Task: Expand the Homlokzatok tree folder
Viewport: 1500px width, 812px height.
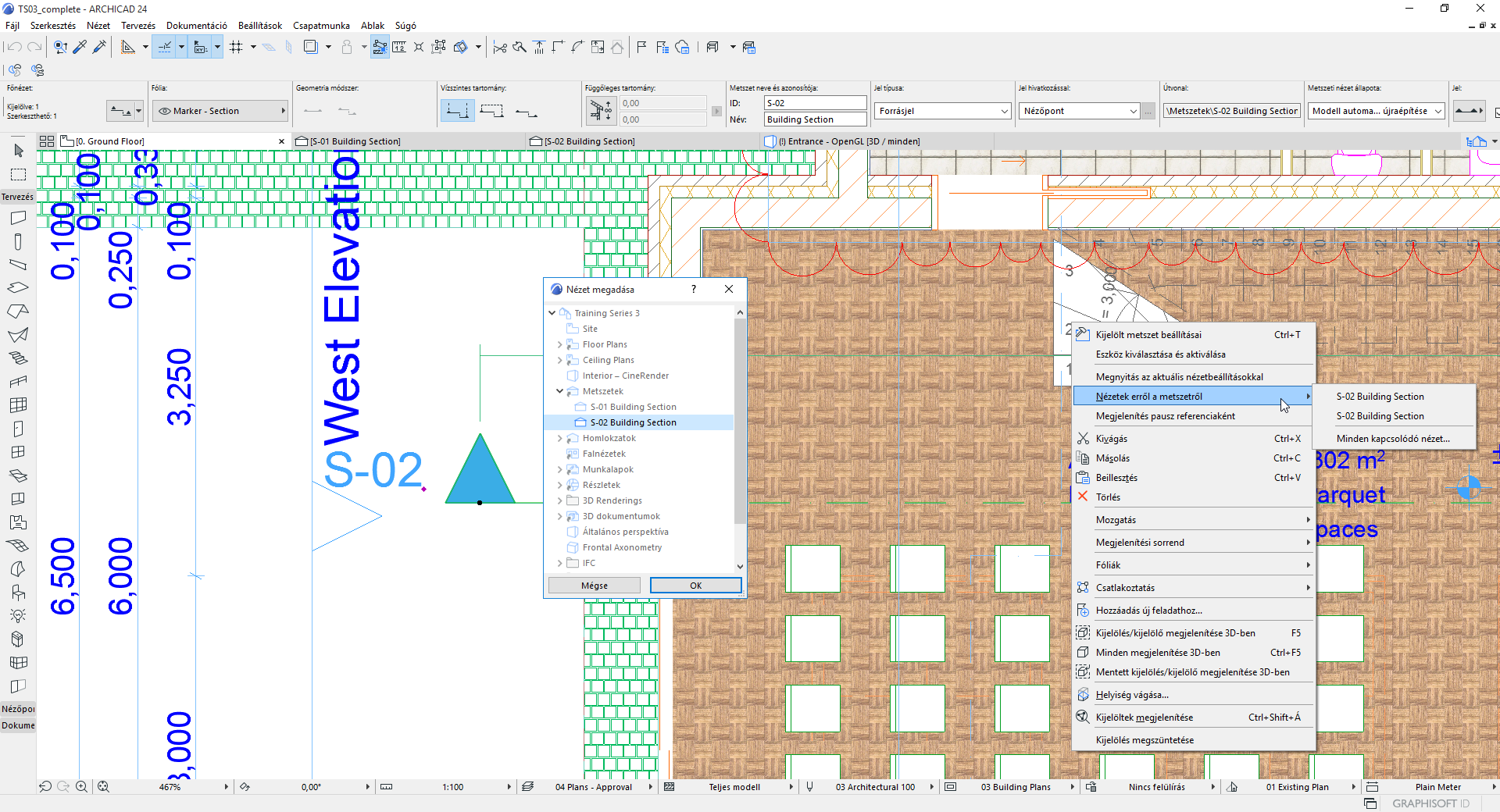Action: (559, 438)
